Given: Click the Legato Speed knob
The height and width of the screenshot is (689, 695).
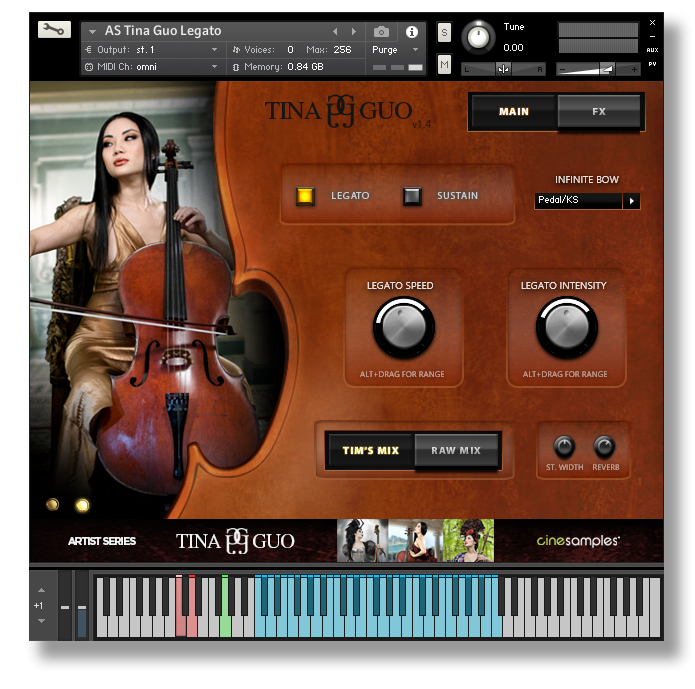Looking at the screenshot, I should pyautogui.click(x=404, y=328).
